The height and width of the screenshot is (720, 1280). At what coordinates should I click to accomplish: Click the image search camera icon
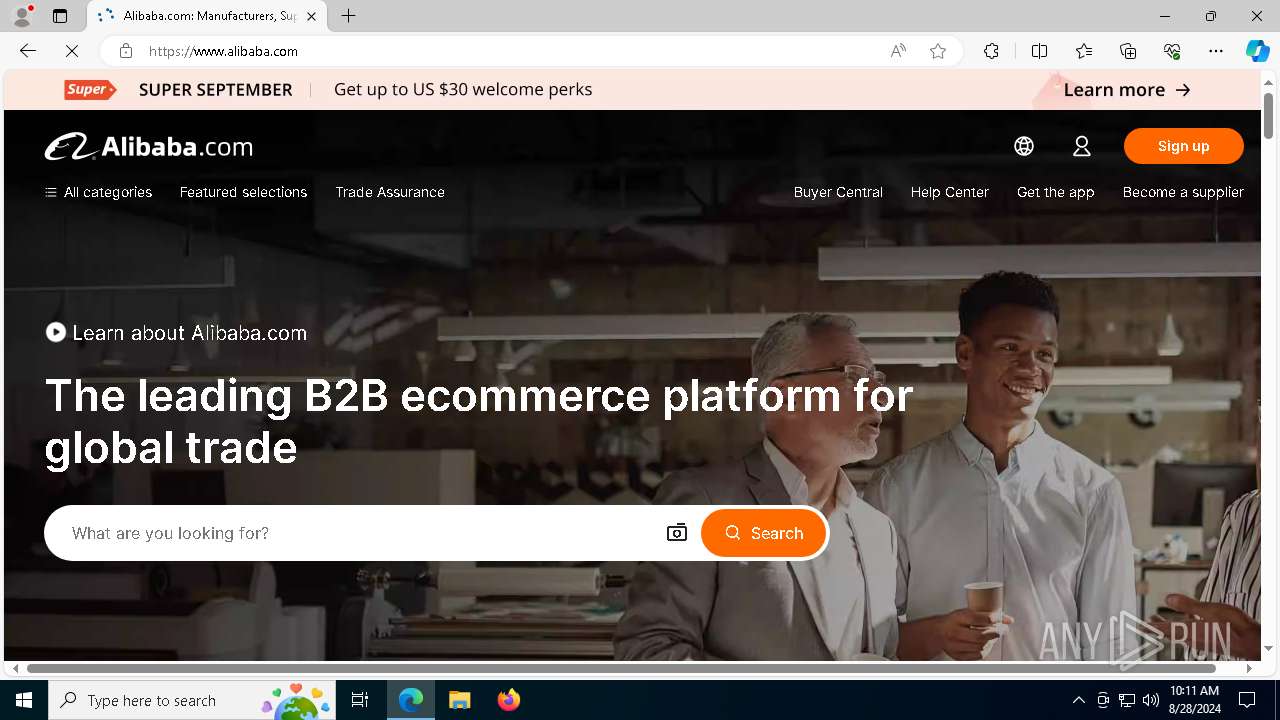point(677,533)
